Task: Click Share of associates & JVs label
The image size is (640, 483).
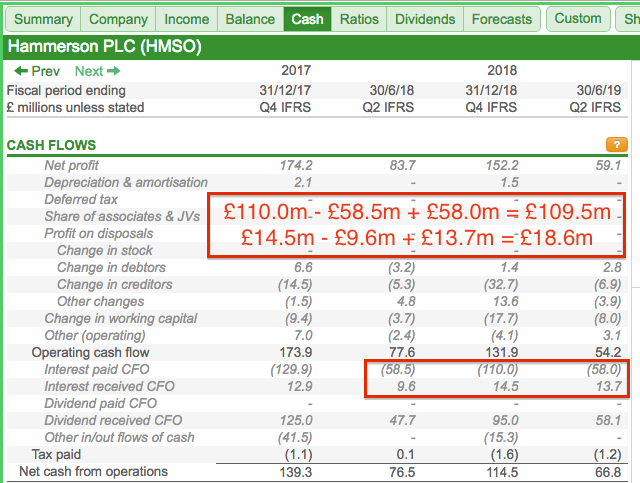Action: (x=122, y=216)
